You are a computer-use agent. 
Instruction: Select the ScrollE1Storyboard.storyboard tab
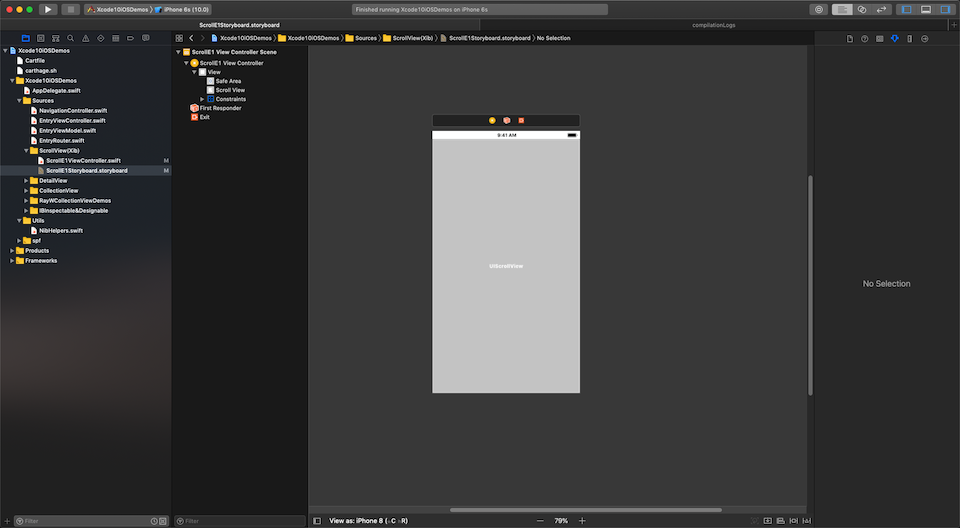240,24
